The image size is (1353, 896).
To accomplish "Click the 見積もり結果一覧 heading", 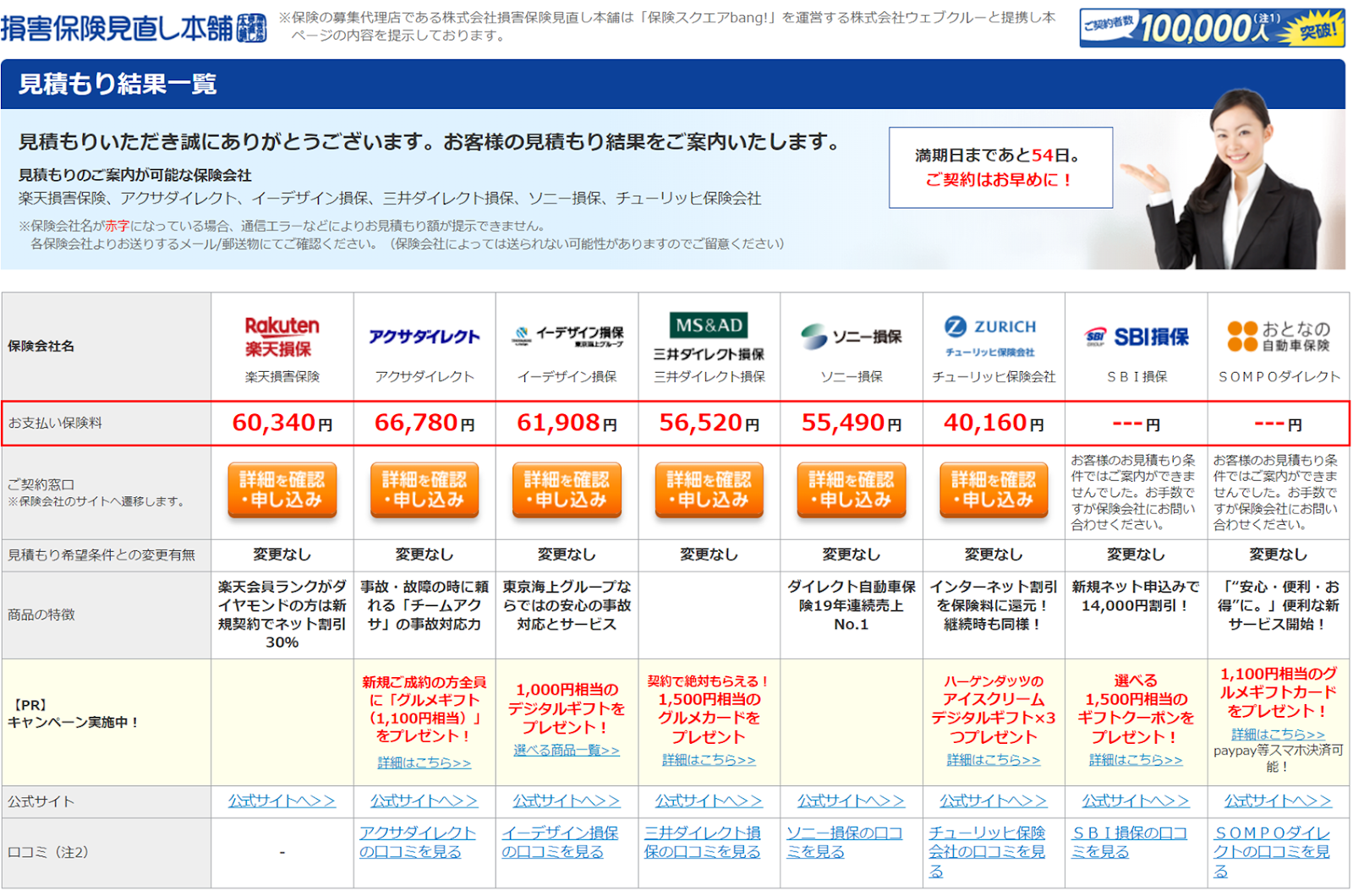I will point(118,84).
